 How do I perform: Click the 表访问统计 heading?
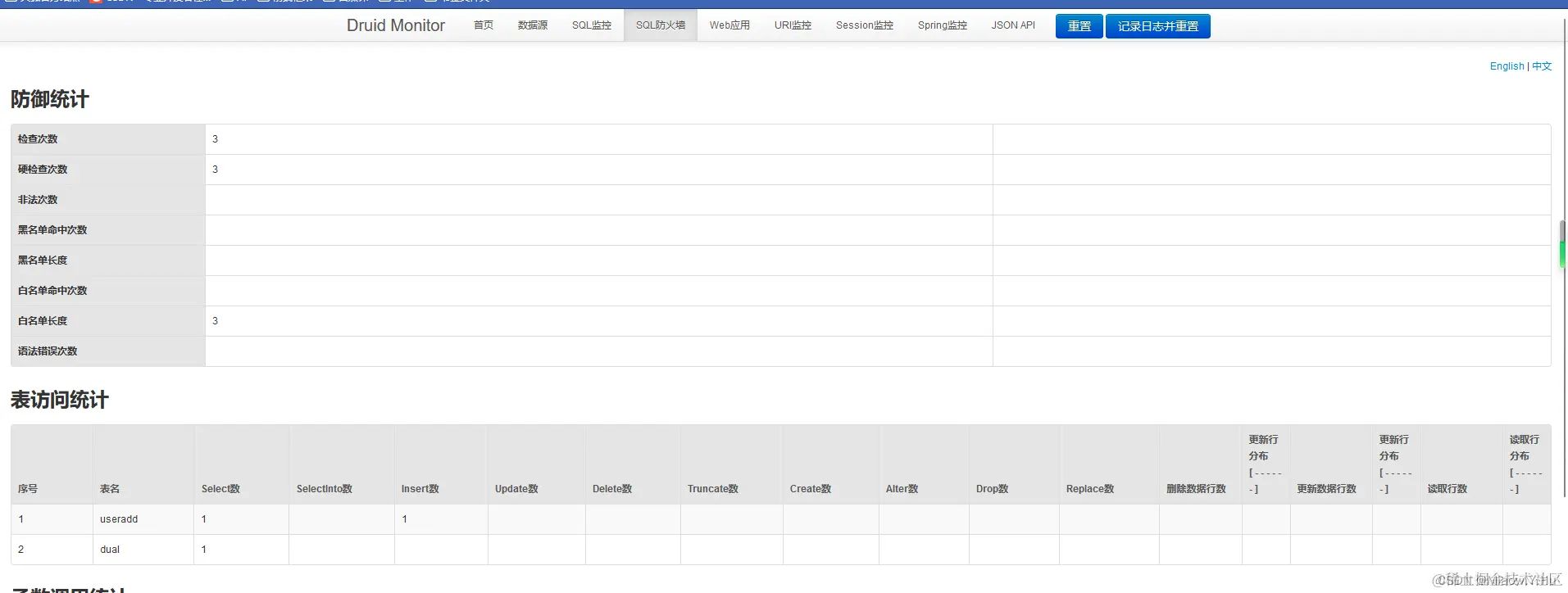[60, 400]
